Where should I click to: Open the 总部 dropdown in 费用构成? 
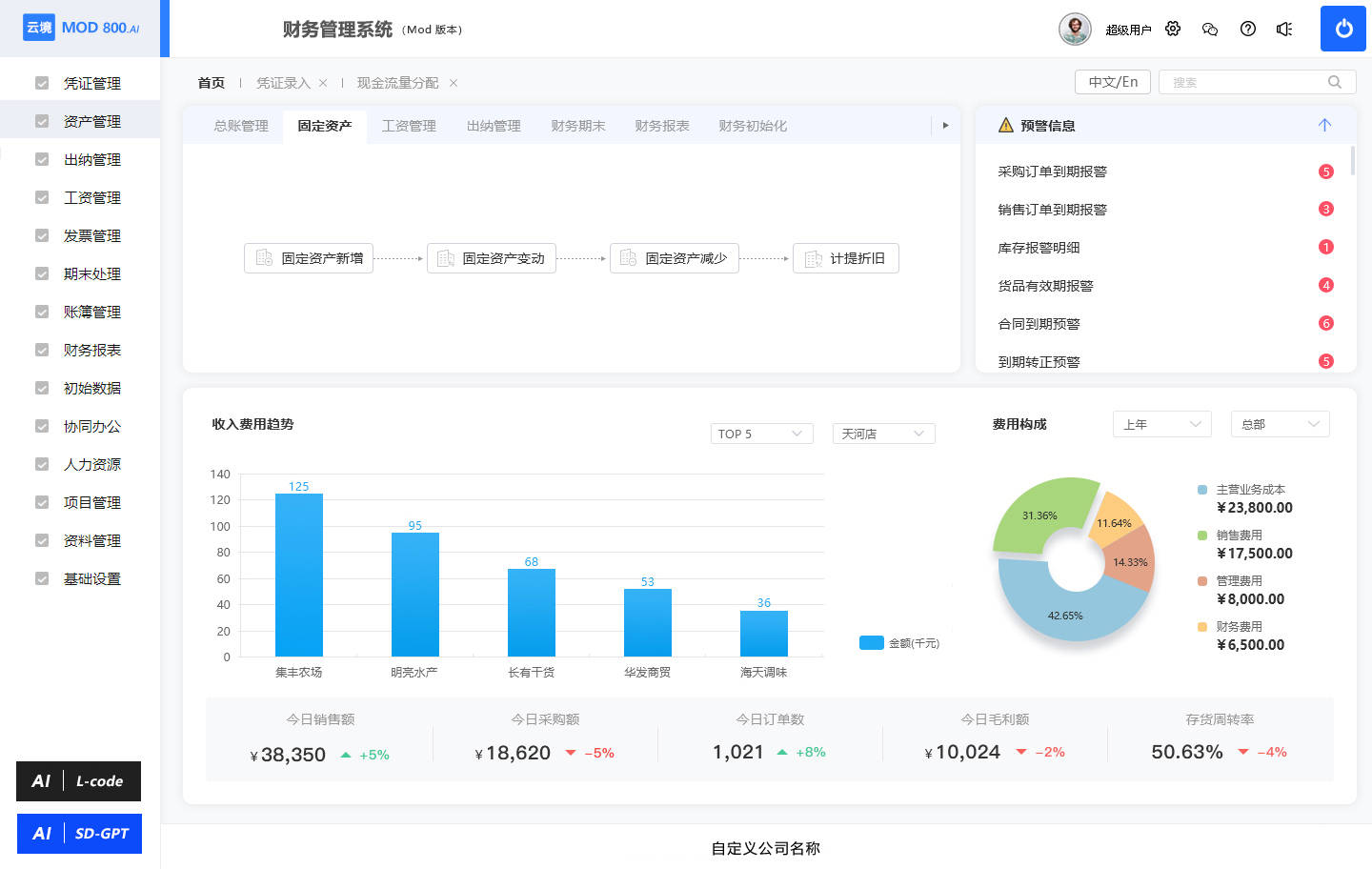1280,424
